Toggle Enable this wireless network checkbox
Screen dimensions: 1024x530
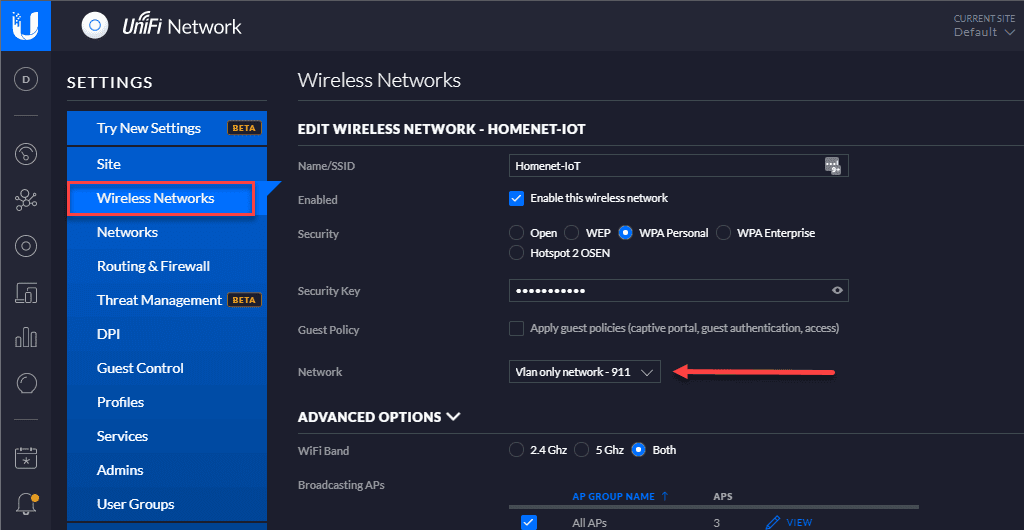517,198
